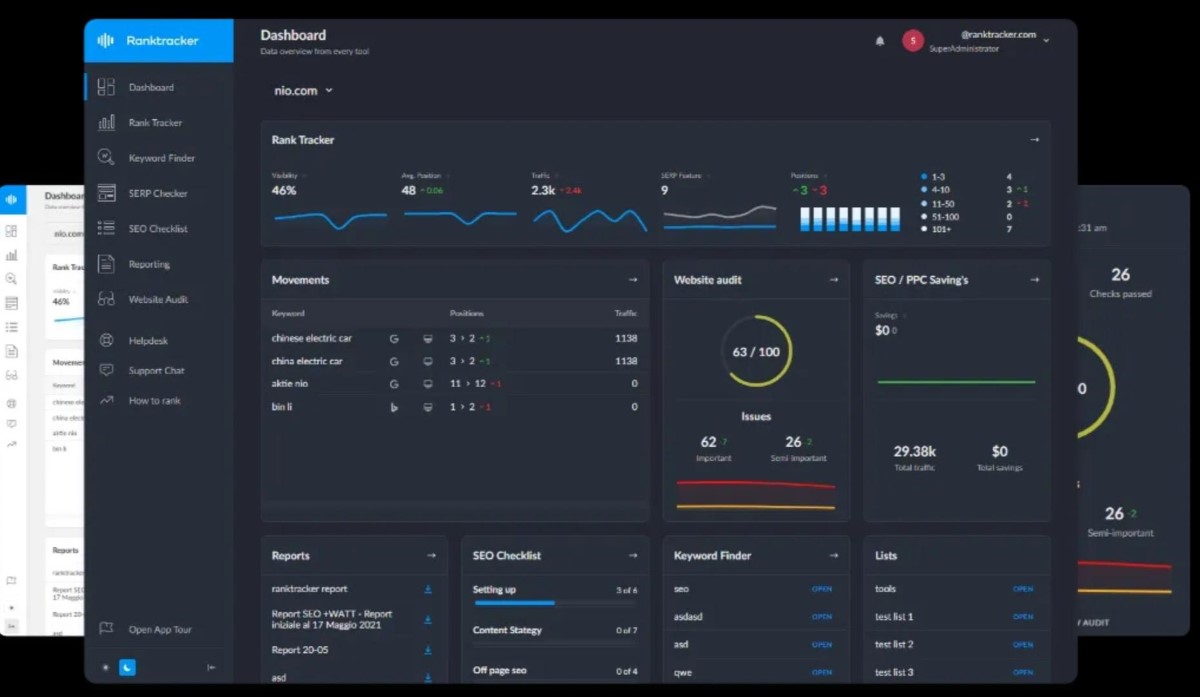Open the notifications bell icon
The height and width of the screenshot is (697, 1200).
coord(880,41)
